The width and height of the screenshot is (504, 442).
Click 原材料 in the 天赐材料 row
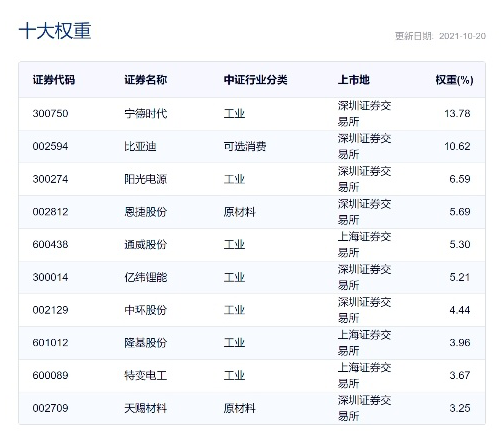point(240,408)
